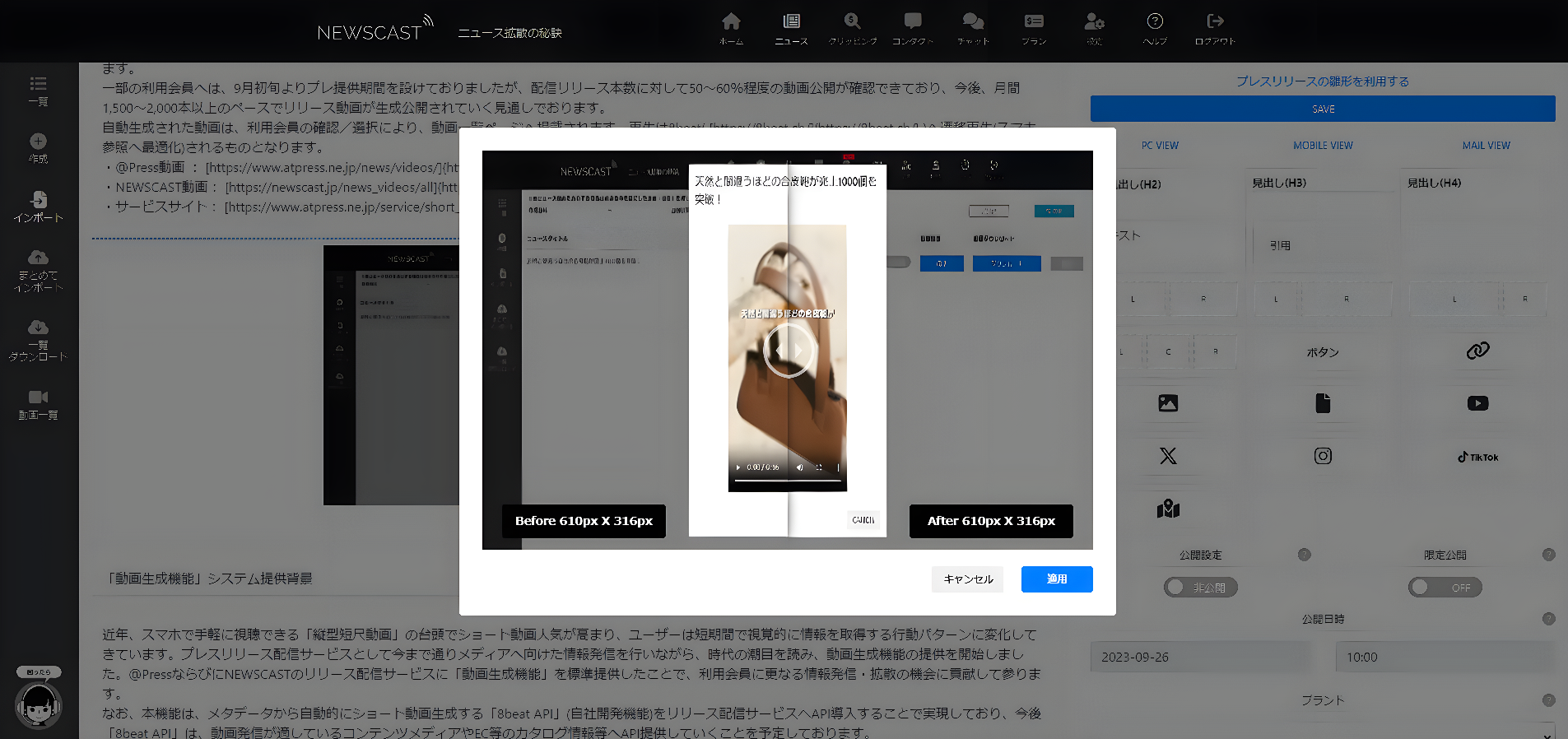Image resolution: width=1568 pixels, height=739 pixels.
Task: Select the Instagram embed icon
Action: point(1323,456)
